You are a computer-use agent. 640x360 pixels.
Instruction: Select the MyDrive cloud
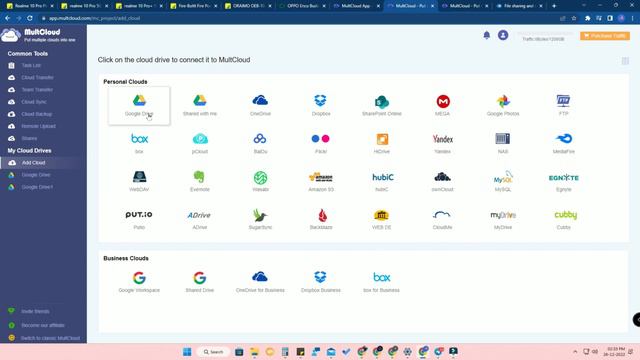click(503, 219)
